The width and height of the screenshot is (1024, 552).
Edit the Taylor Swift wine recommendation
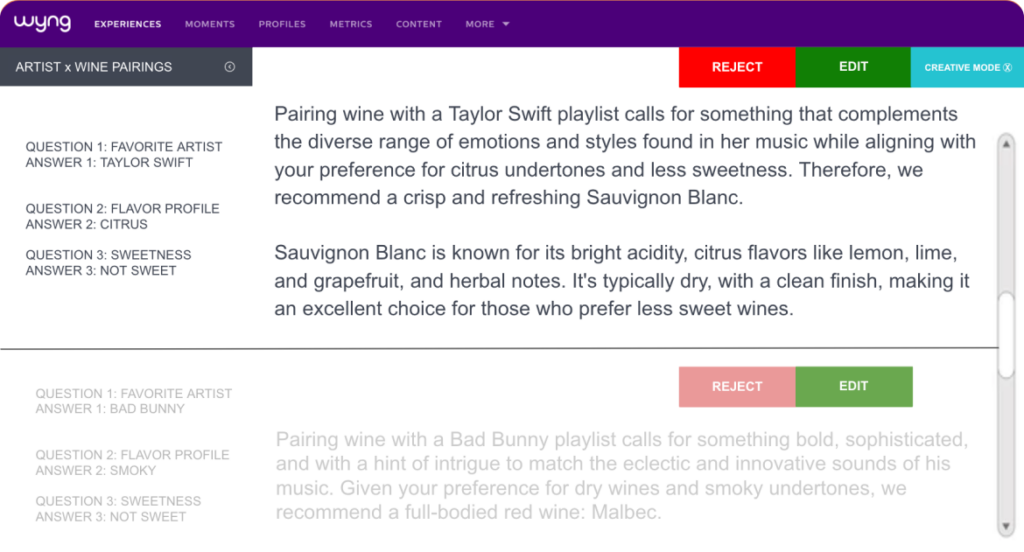coord(853,67)
